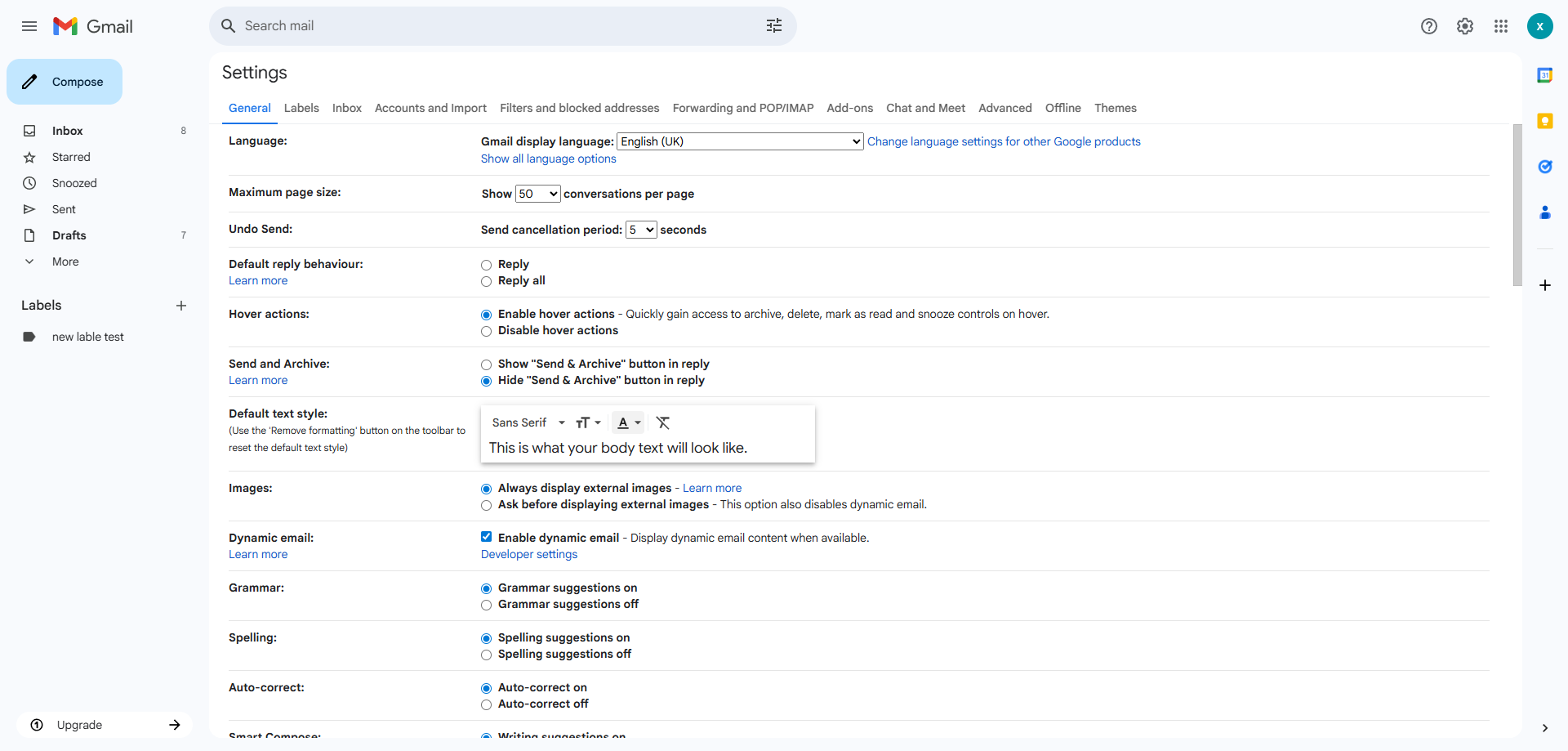The height and width of the screenshot is (751, 1568).
Task: Open Sans Serif font dropdown
Action: [528, 422]
